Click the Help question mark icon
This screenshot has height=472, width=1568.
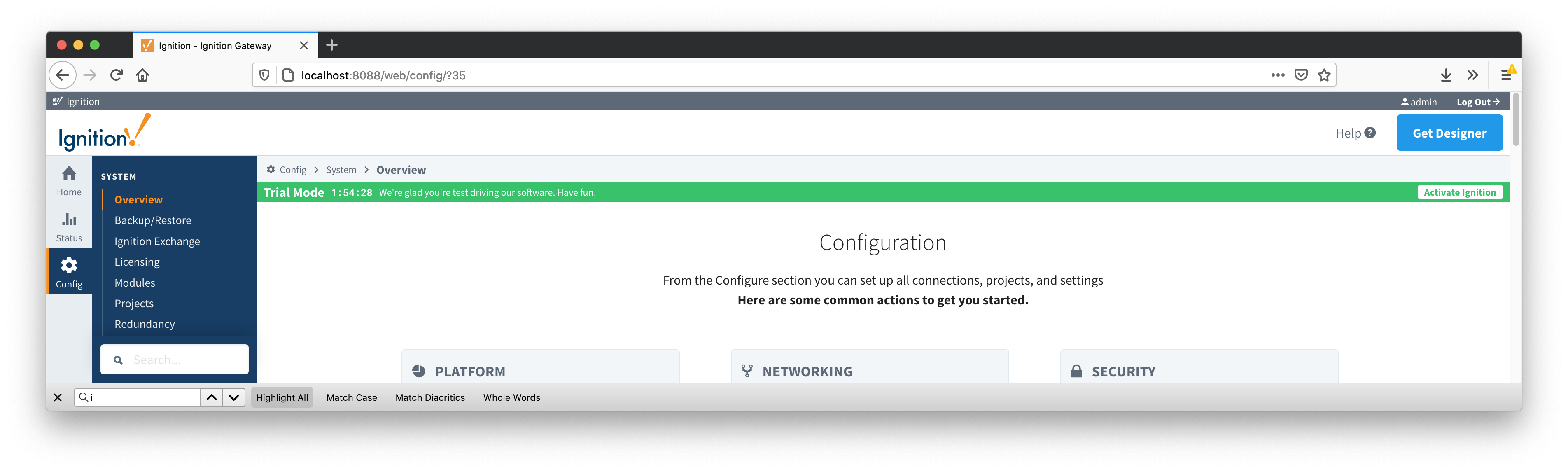pyautogui.click(x=1370, y=133)
